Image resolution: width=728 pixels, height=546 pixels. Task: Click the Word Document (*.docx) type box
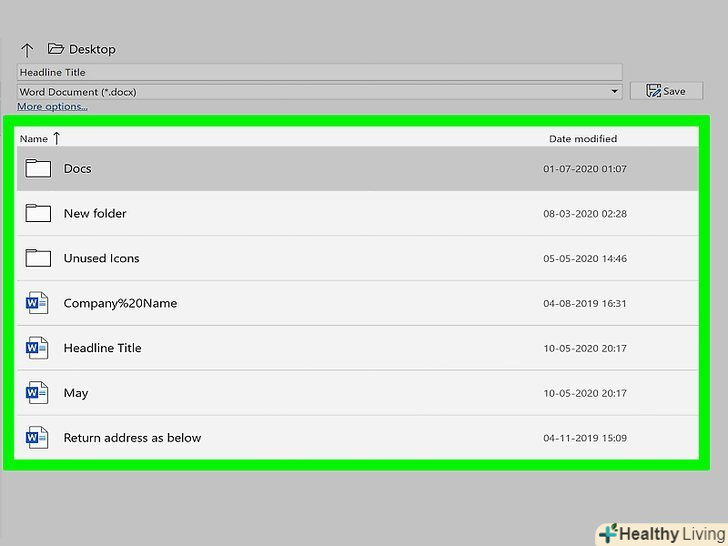(319, 91)
